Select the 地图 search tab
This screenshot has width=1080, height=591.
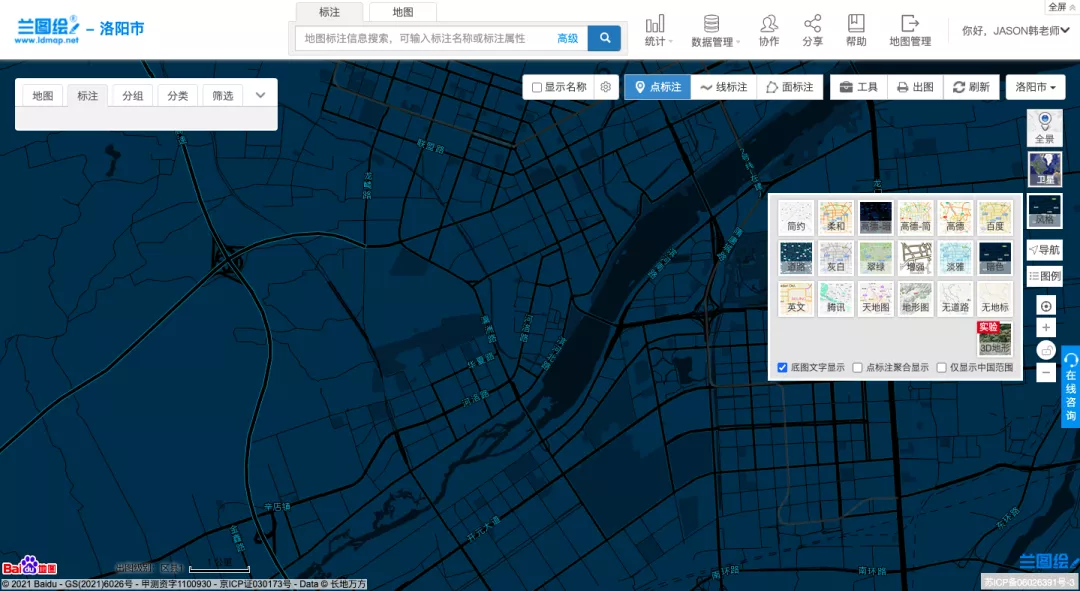point(403,12)
